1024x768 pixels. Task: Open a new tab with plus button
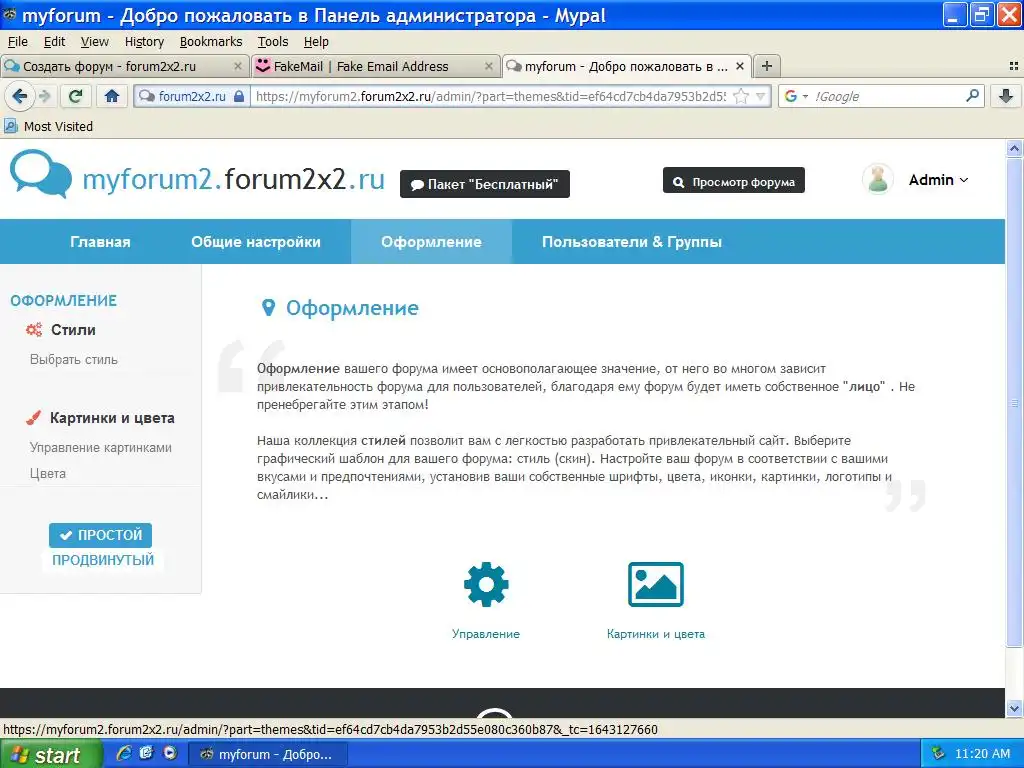pyautogui.click(x=767, y=66)
